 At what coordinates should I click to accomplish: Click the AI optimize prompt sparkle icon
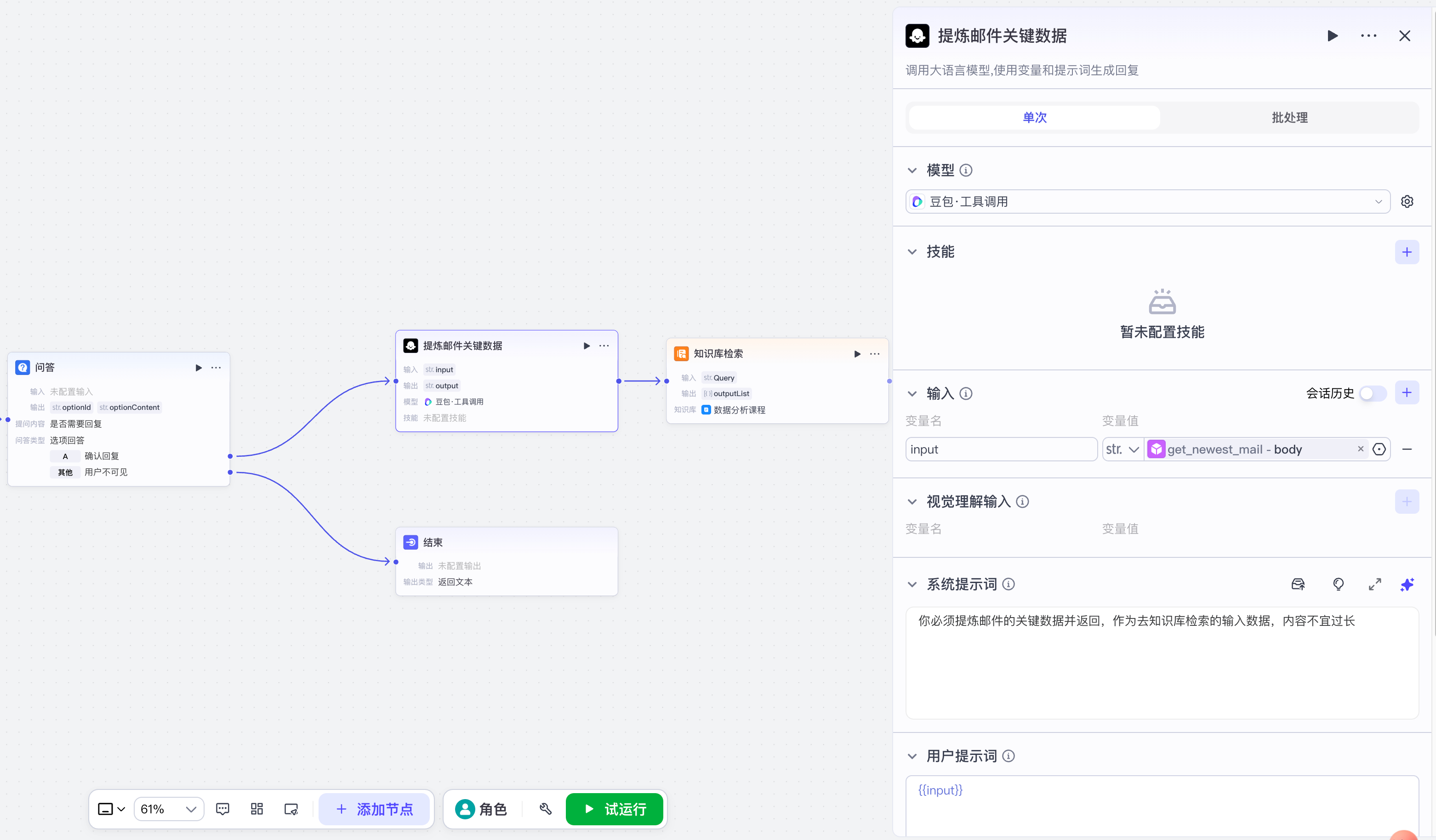click(x=1407, y=585)
